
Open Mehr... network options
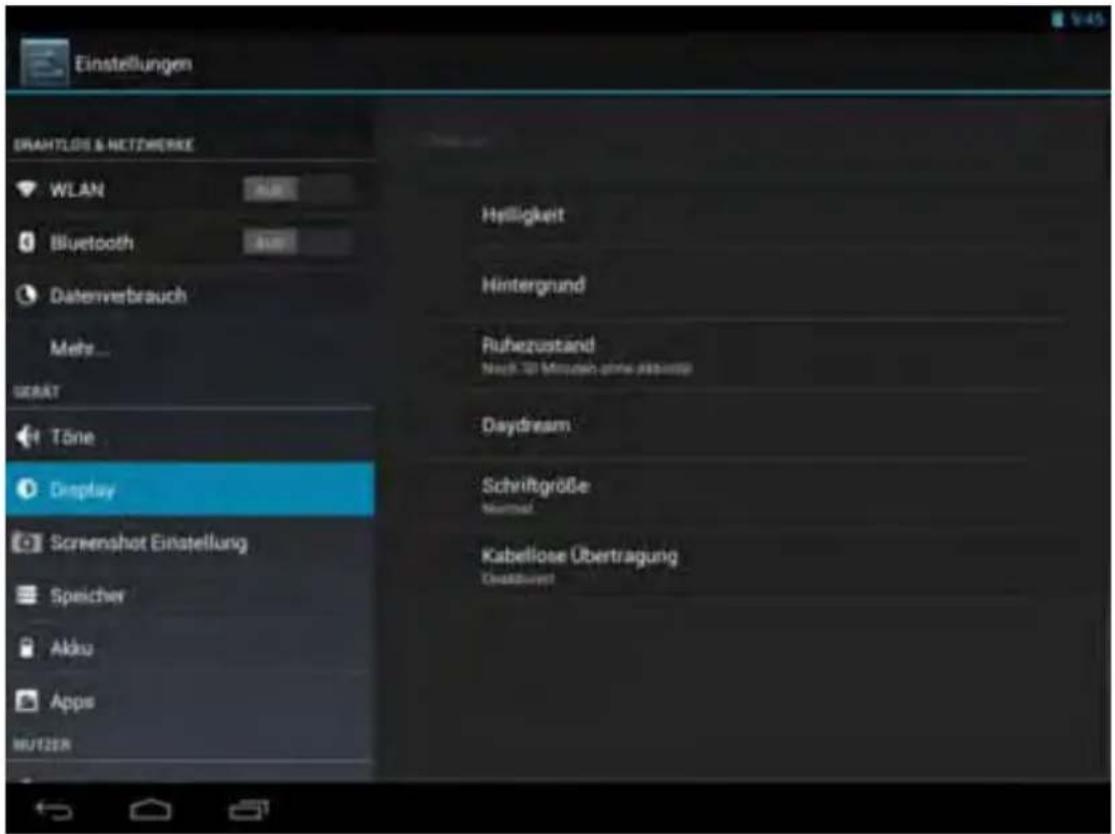tap(190, 348)
